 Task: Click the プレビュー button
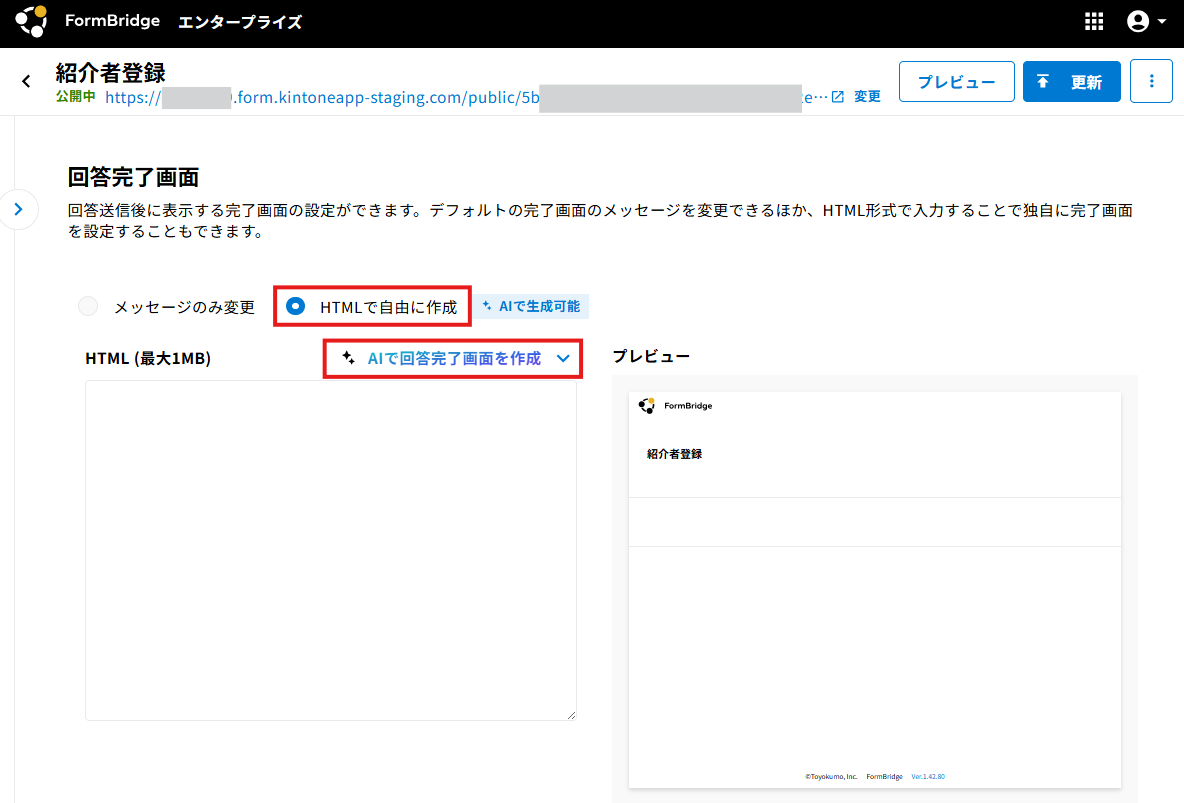[956, 82]
